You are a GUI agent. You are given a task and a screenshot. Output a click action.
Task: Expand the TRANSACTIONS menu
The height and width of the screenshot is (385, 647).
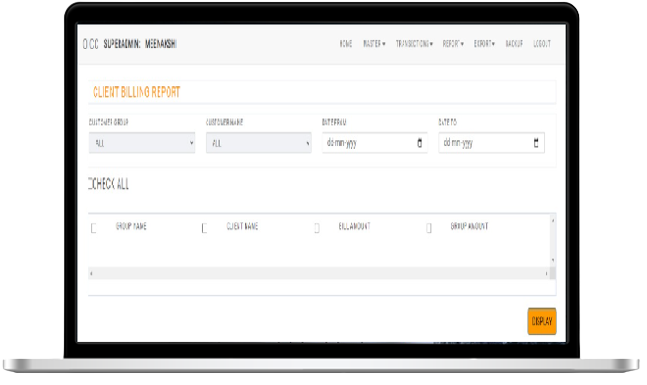(414, 44)
